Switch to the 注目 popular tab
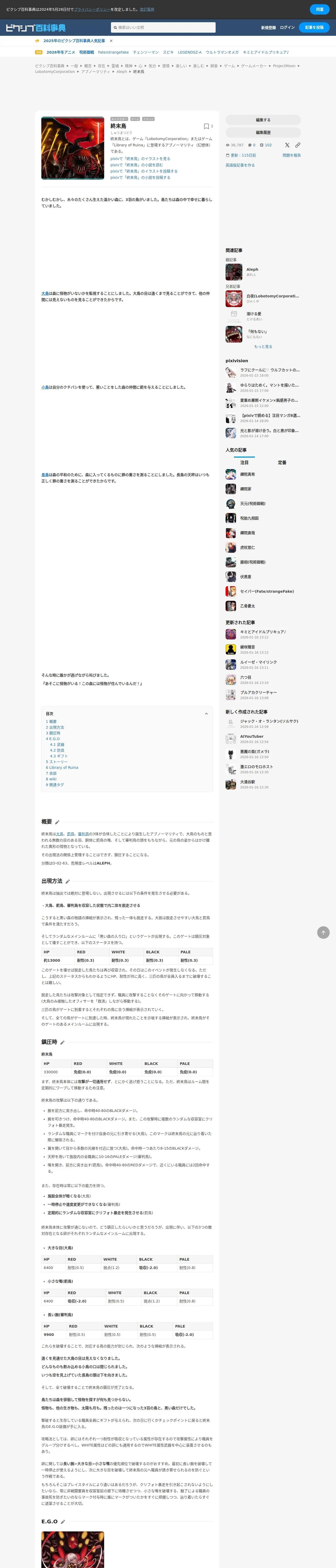The image size is (336, 1568). tap(244, 463)
